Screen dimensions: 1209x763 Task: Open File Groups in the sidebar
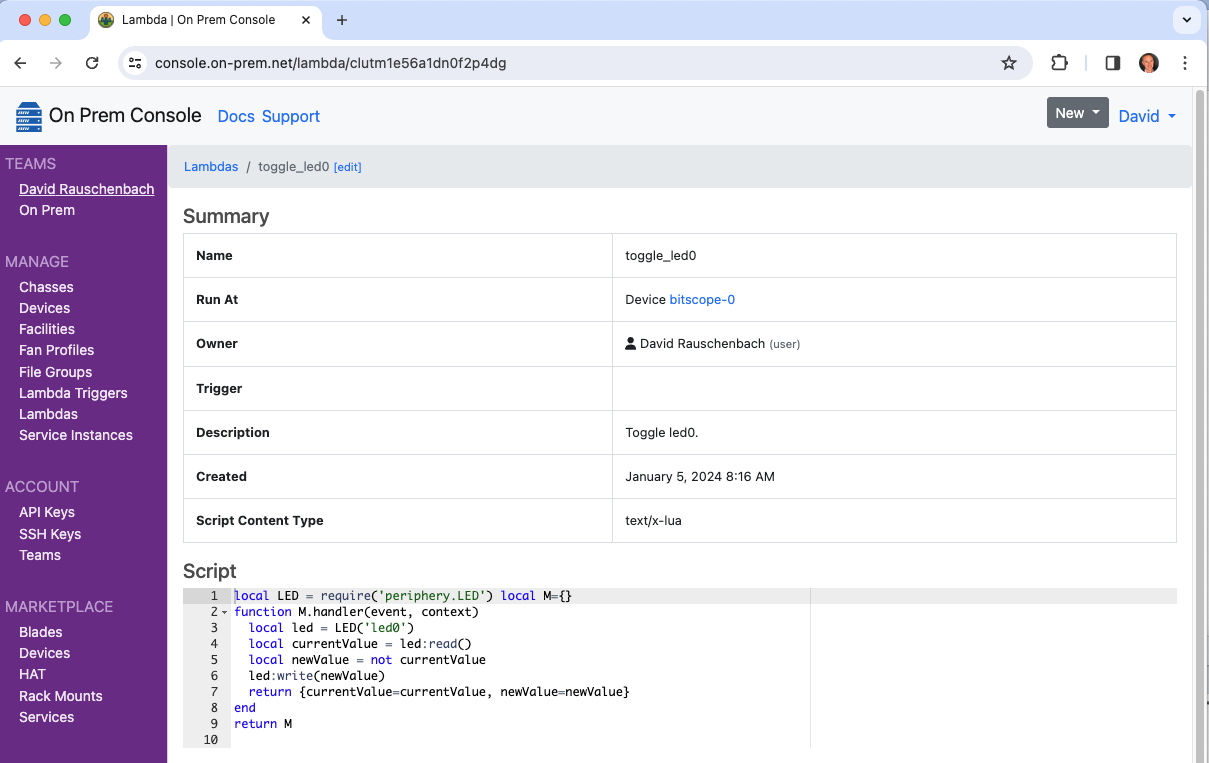tap(55, 372)
